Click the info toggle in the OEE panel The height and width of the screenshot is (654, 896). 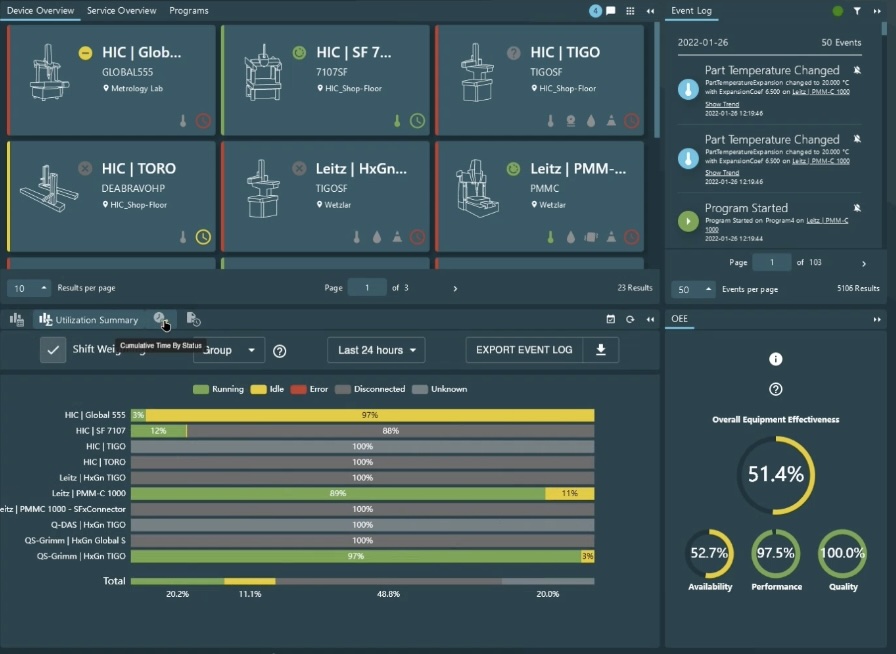pyautogui.click(x=775, y=358)
